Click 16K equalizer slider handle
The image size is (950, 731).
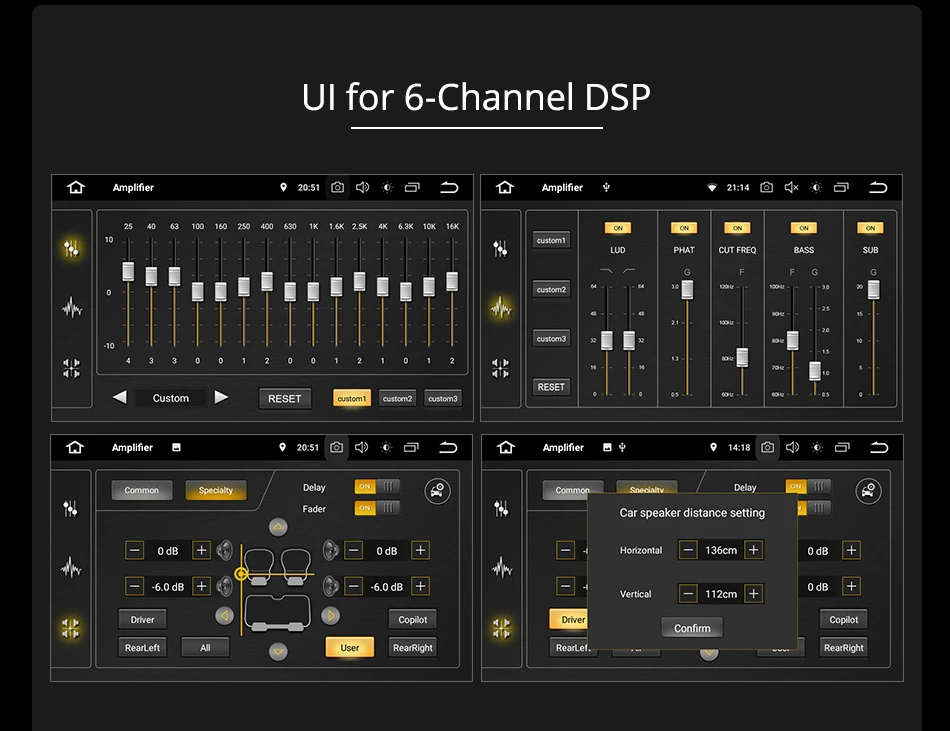[452, 281]
